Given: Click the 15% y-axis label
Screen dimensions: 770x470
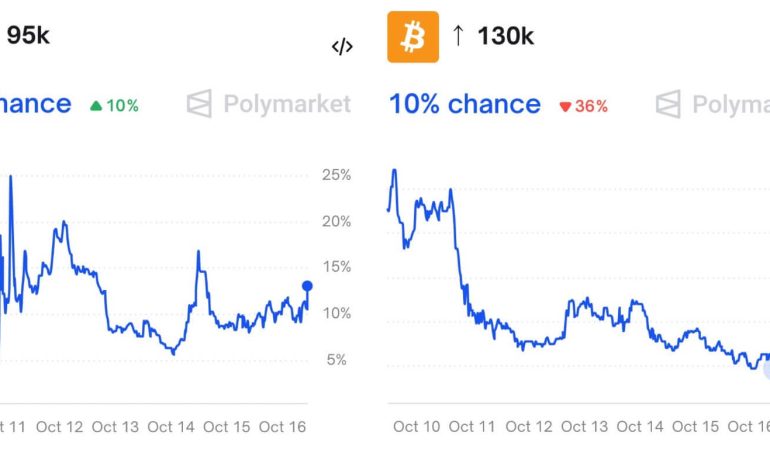Looking at the screenshot, I should tap(338, 267).
